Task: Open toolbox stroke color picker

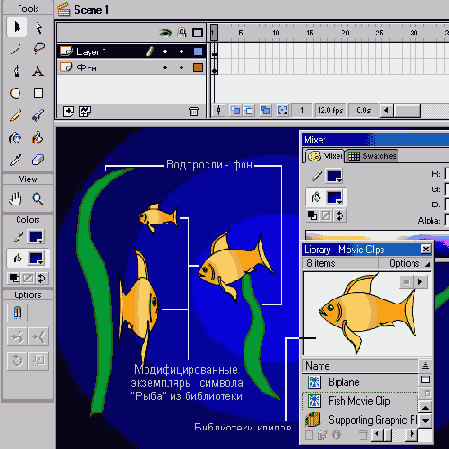Action: 36,237
